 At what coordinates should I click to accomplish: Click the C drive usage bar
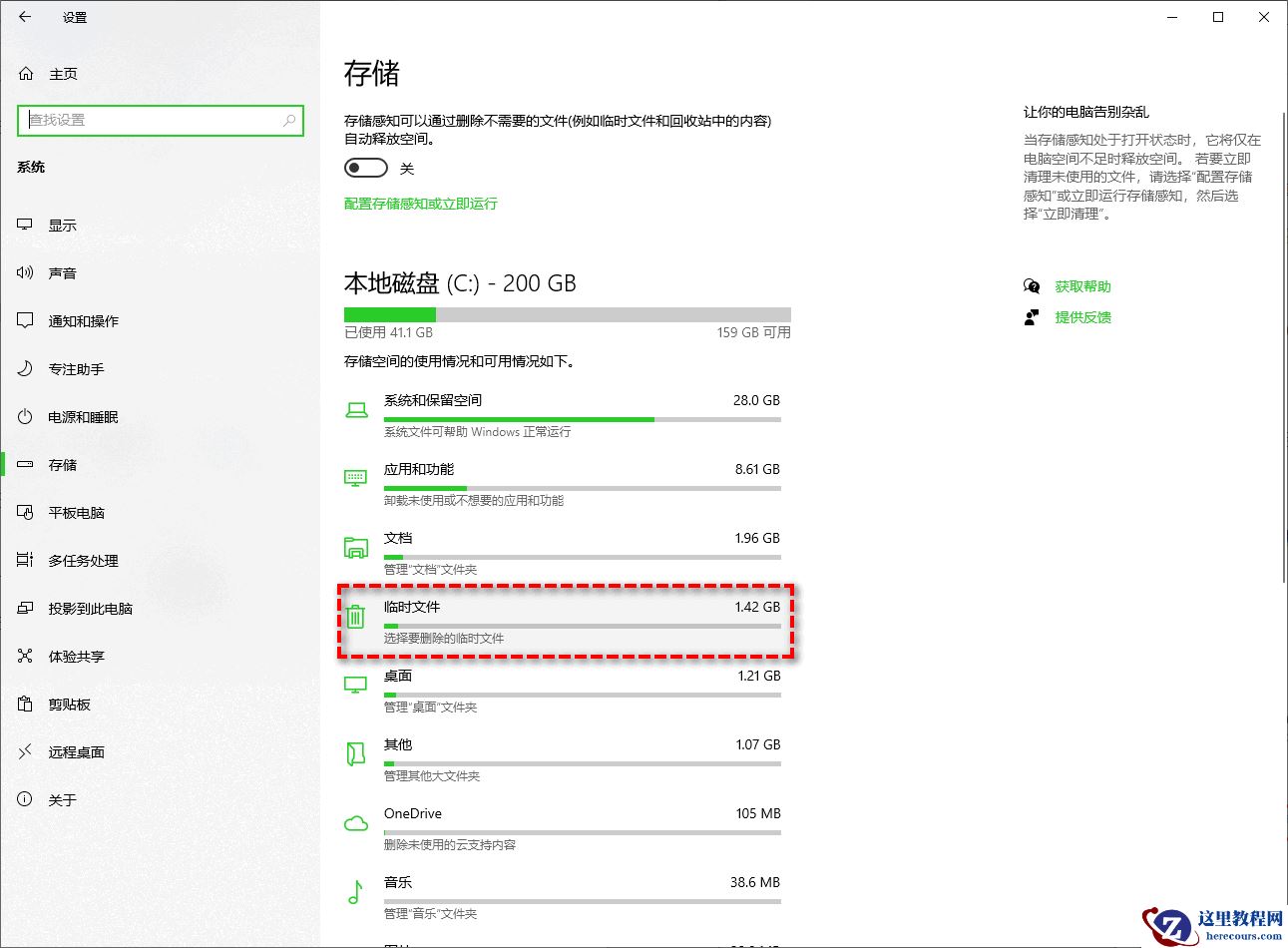click(567, 314)
